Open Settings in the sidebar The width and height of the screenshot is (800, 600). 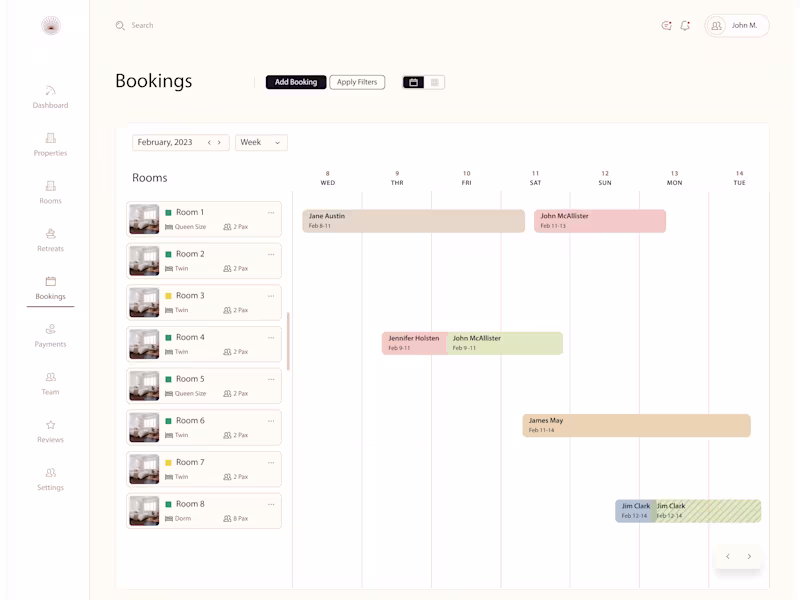pyautogui.click(x=50, y=473)
